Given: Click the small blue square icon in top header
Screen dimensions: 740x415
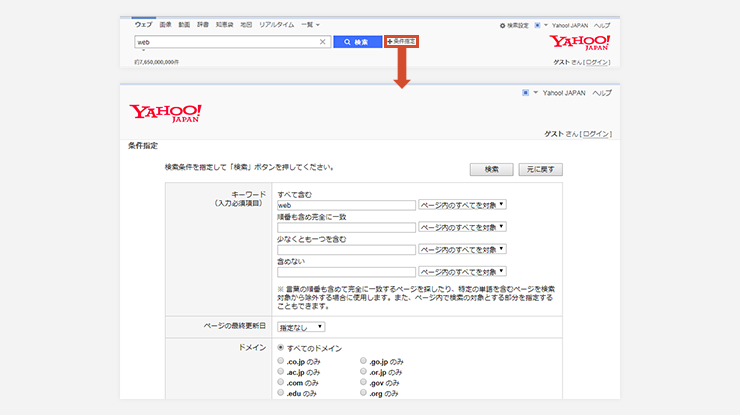Looking at the screenshot, I should coord(538,24).
